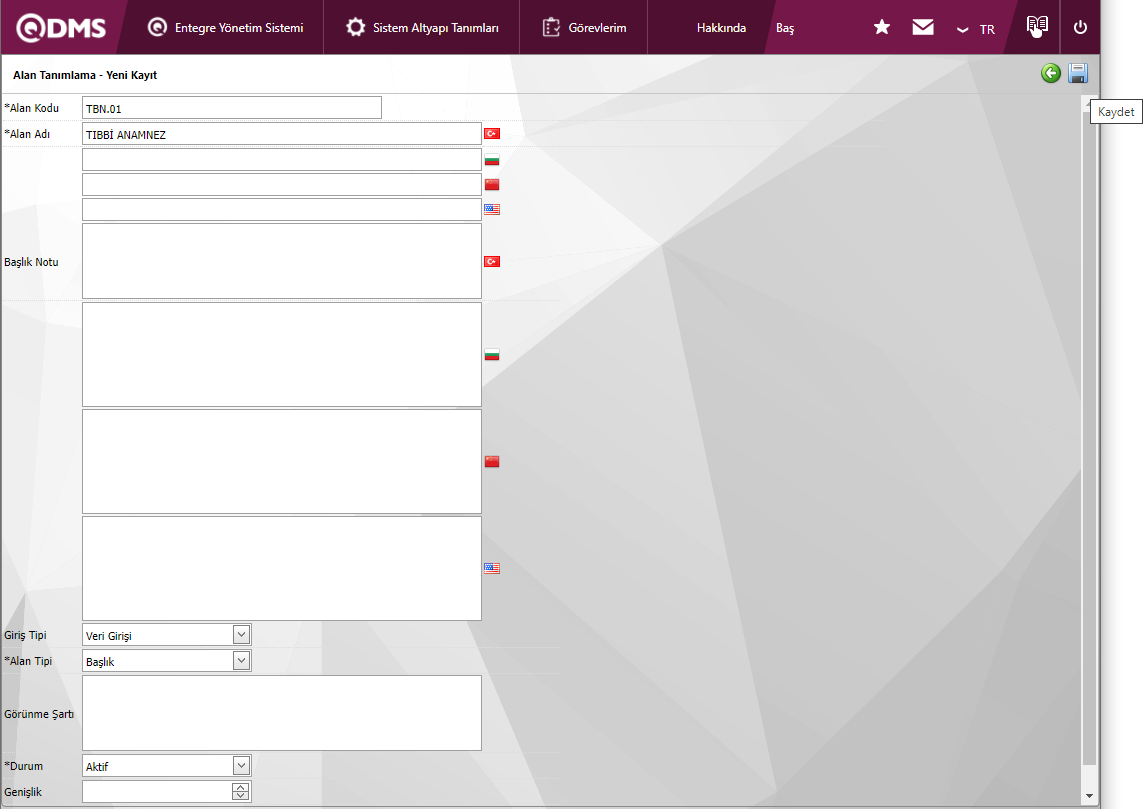The width and height of the screenshot is (1148, 809).
Task: Click the Alan Kodu input field
Action: (x=231, y=108)
